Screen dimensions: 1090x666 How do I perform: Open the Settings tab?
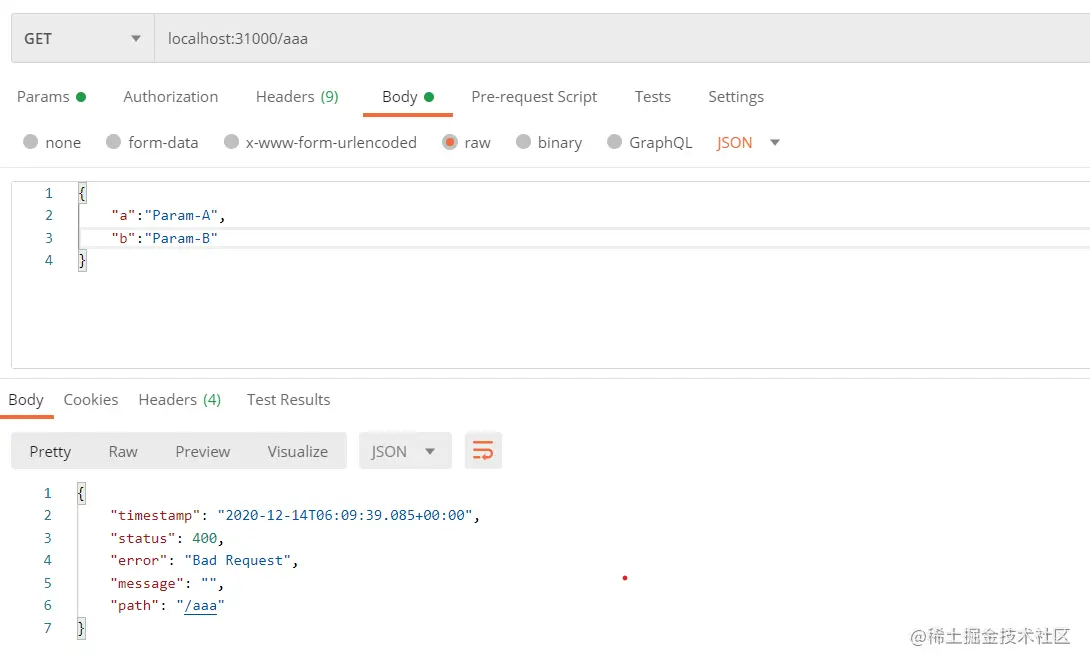click(735, 97)
